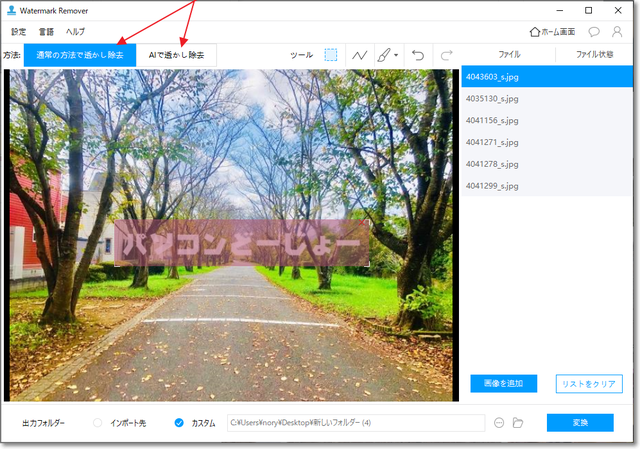Select the インポート先 radio option
Screen dimensions: 640x449
point(98,423)
